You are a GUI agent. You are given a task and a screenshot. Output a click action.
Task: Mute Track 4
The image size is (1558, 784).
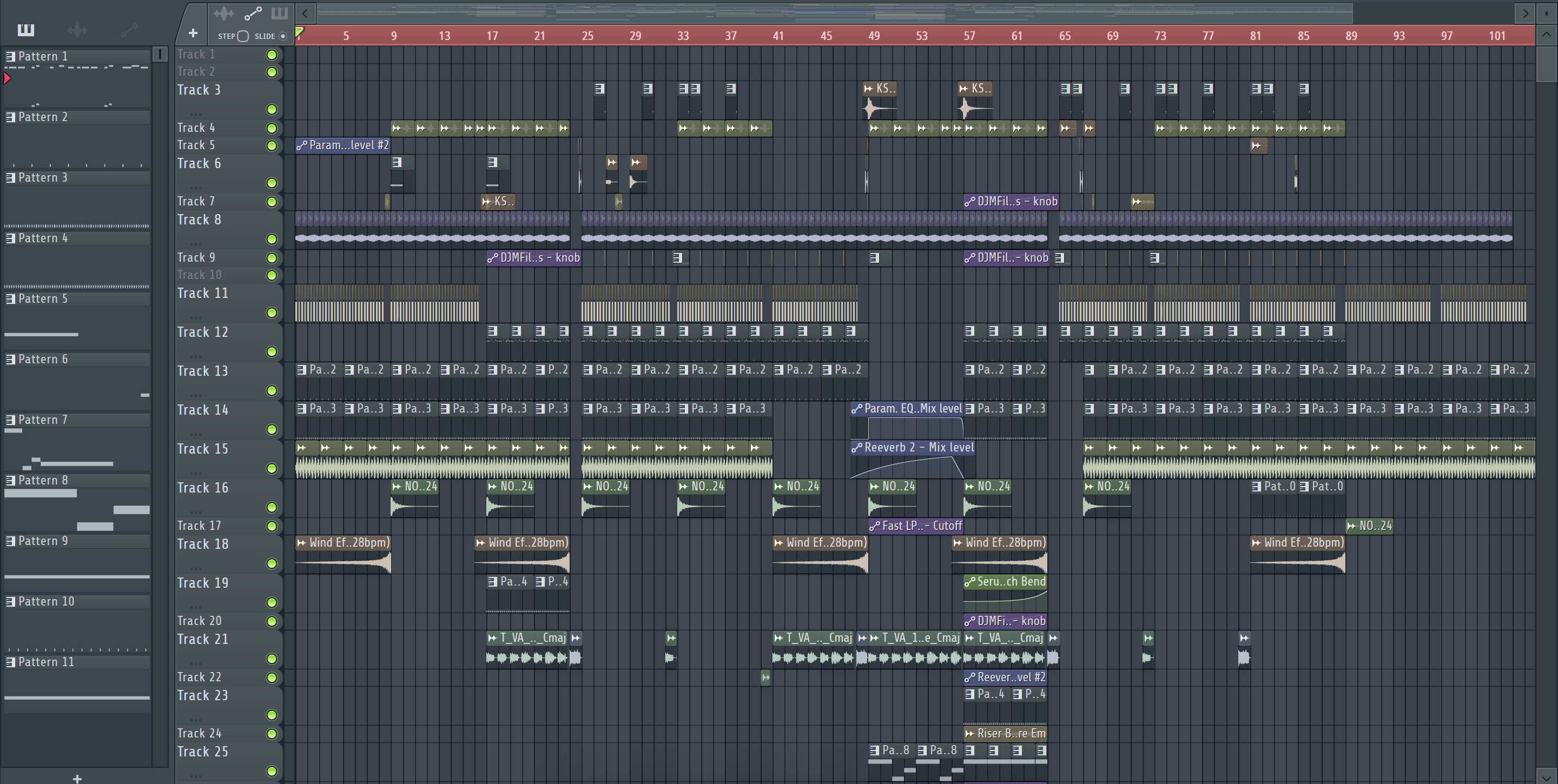point(272,128)
